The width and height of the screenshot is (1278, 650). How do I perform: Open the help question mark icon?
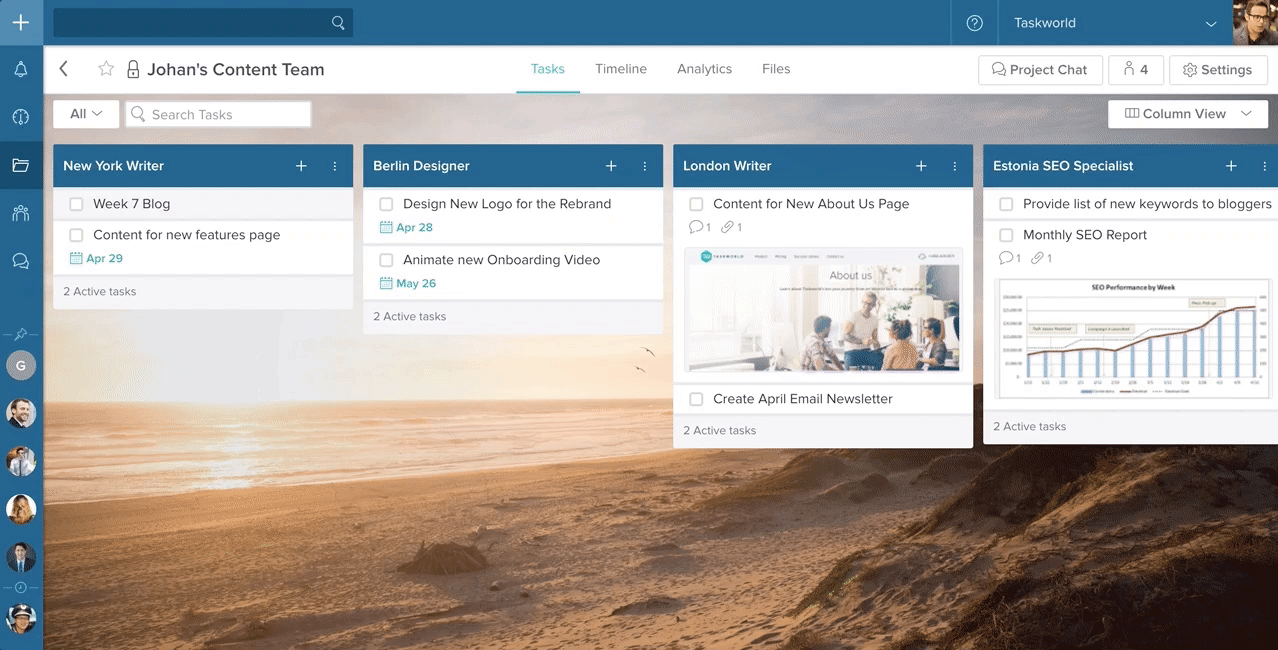click(975, 23)
